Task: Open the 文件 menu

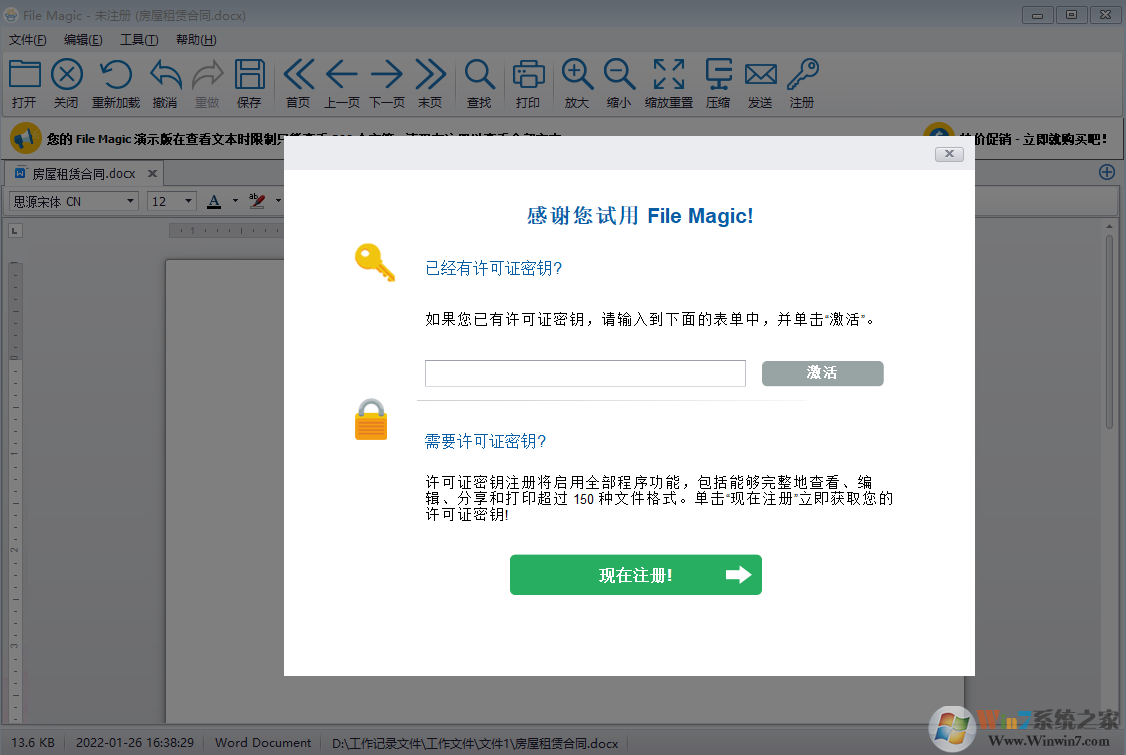Action: point(27,40)
